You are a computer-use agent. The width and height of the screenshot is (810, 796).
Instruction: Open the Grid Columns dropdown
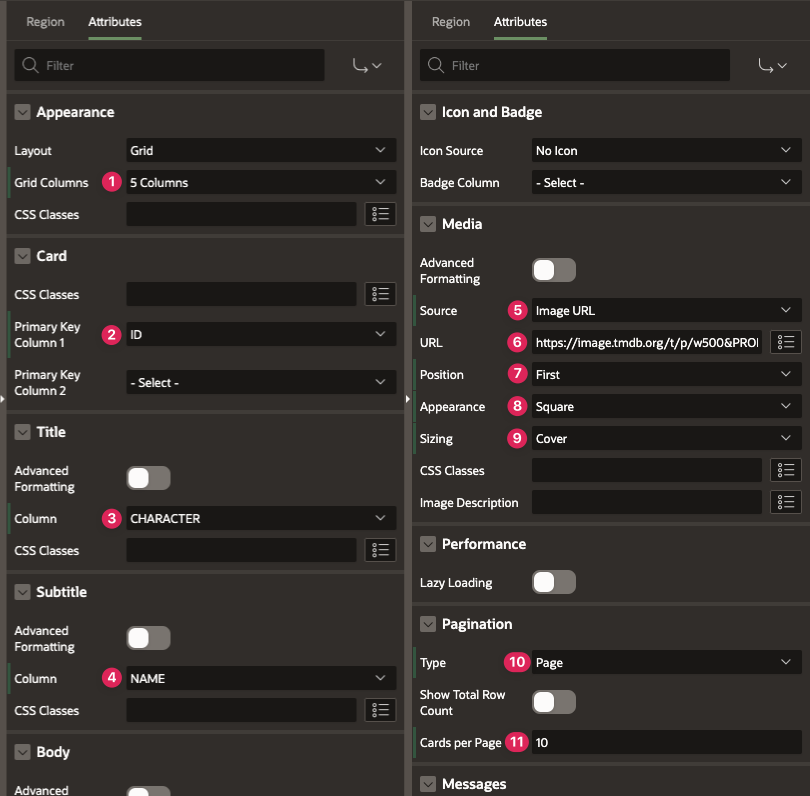260,182
